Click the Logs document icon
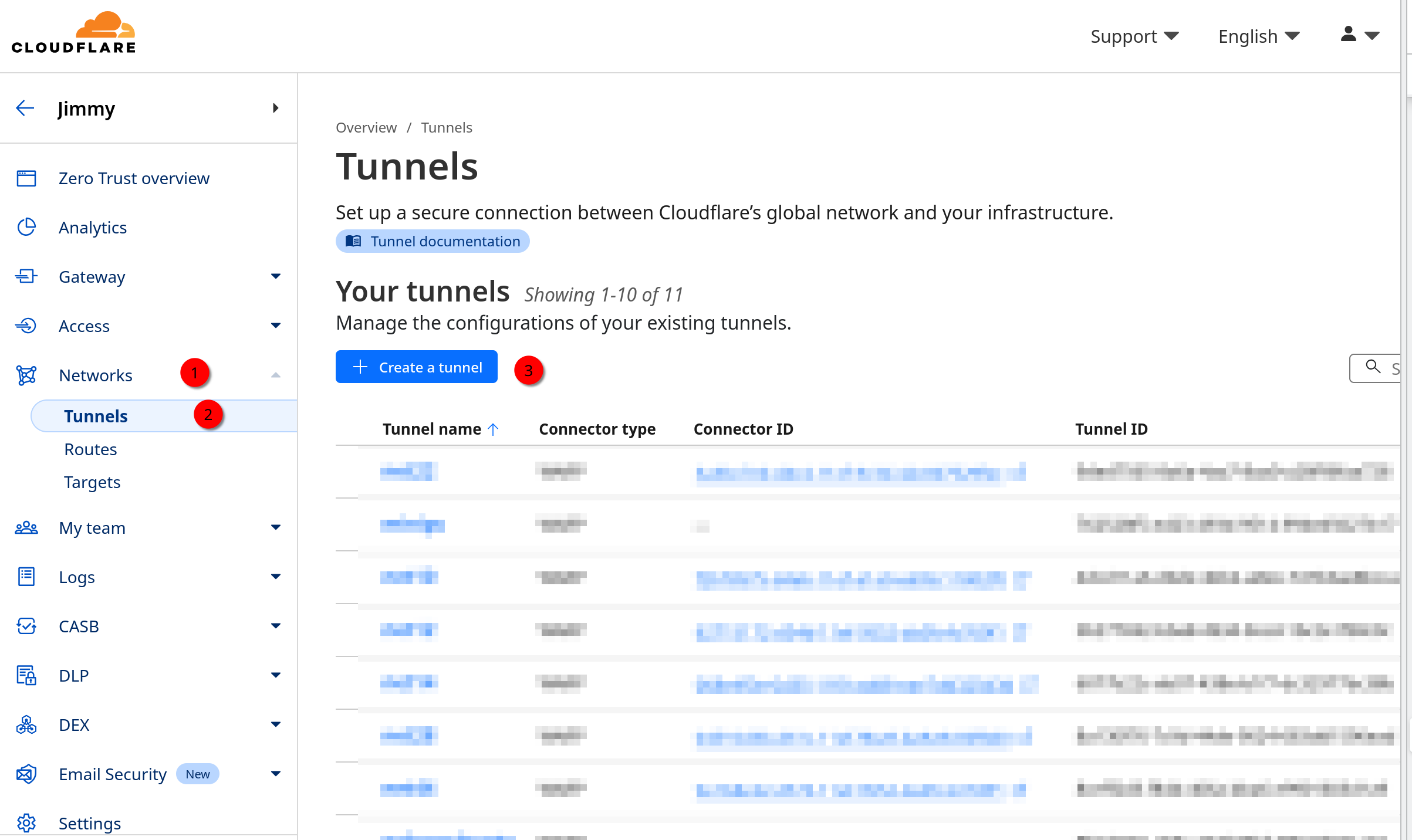The height and width of the screenshot is (840, 1412). coord(26,577)
